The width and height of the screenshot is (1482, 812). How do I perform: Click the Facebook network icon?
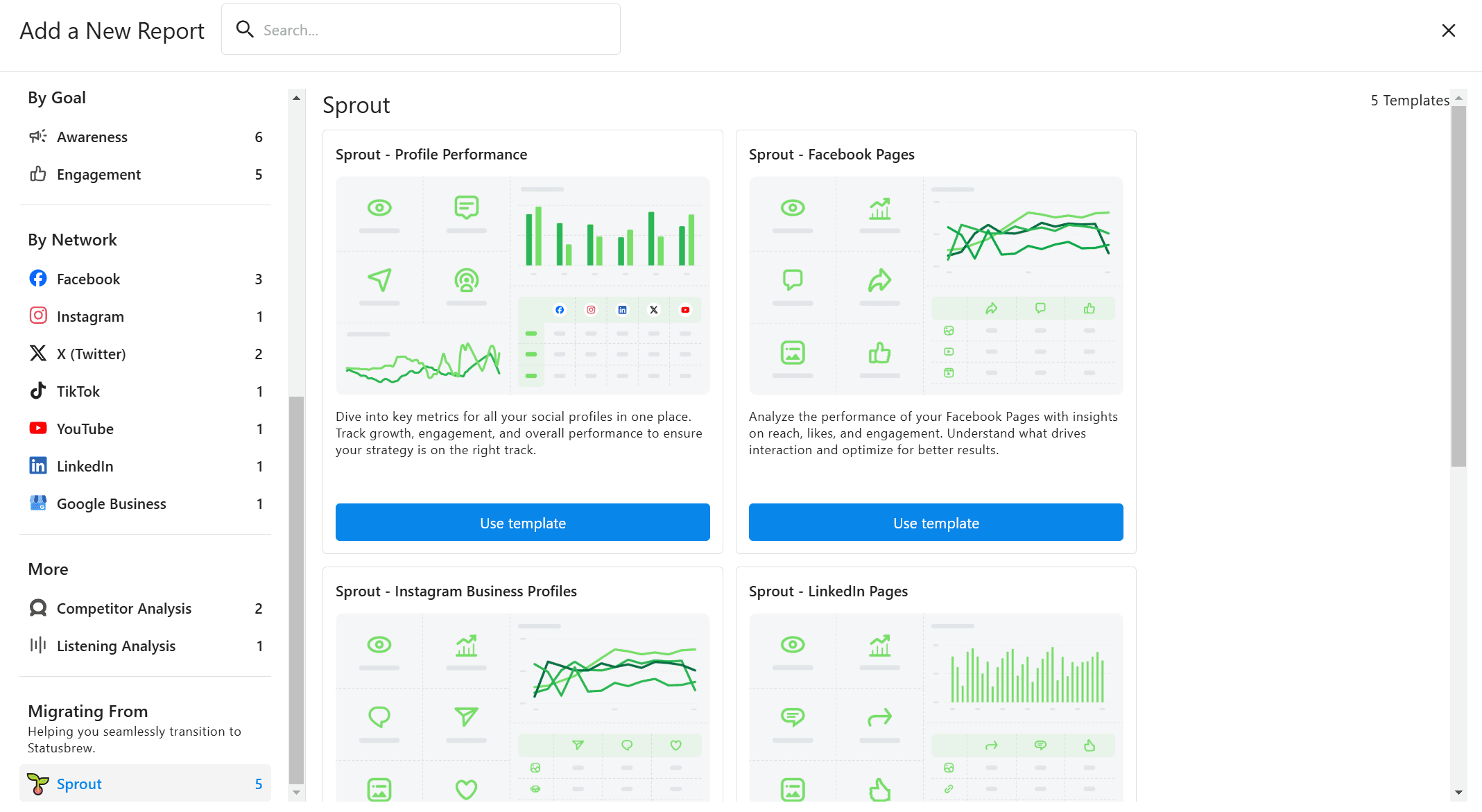tap(38, 279)
